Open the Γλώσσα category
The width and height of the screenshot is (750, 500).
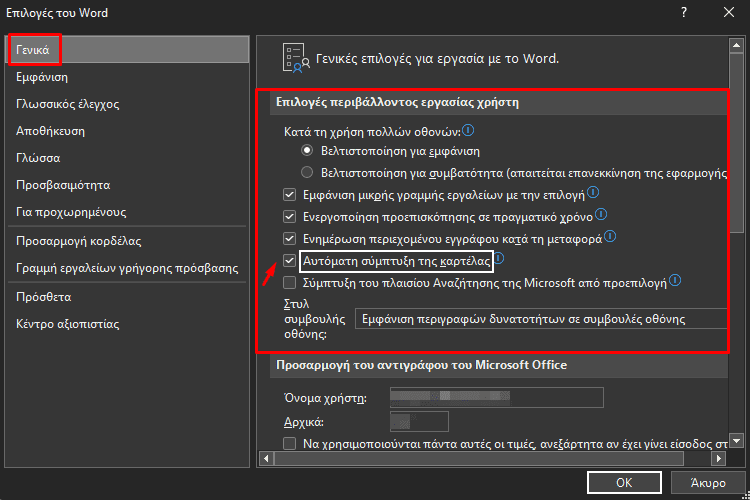pyautogui.click(x=127, y=158)
